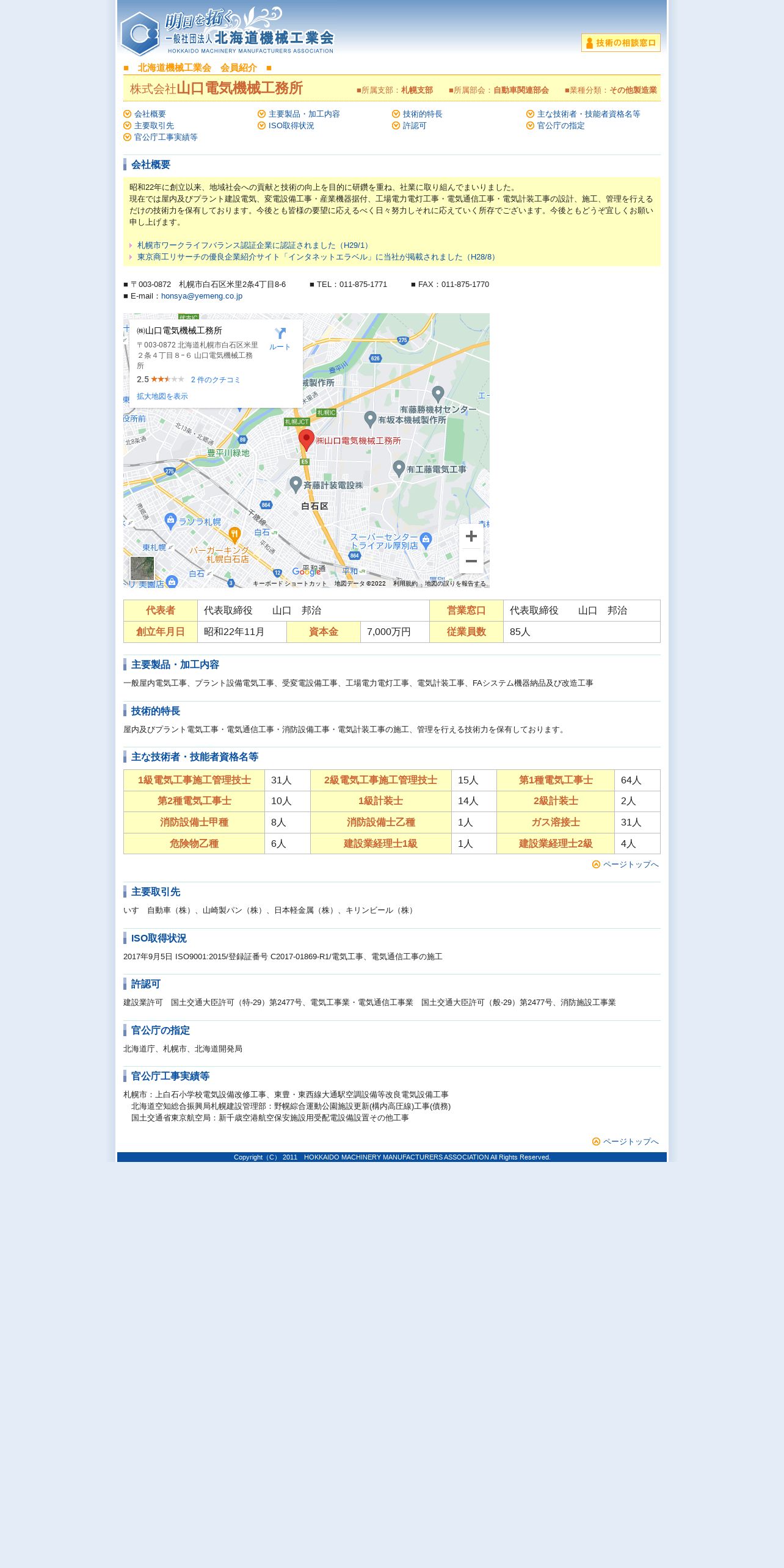Click the 斉藤計装電設 map marker
The image size is (784, 1568).
click(296, 485)
